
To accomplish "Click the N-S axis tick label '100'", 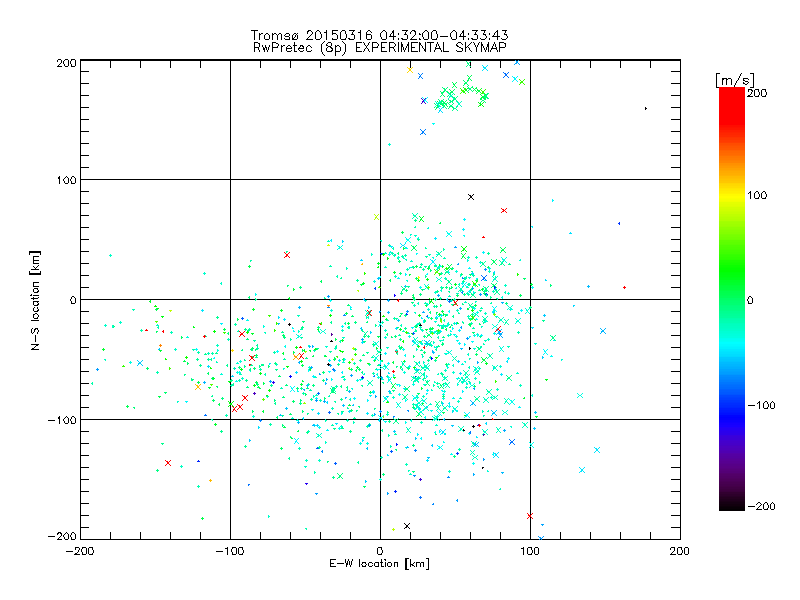I will point(66,180).
